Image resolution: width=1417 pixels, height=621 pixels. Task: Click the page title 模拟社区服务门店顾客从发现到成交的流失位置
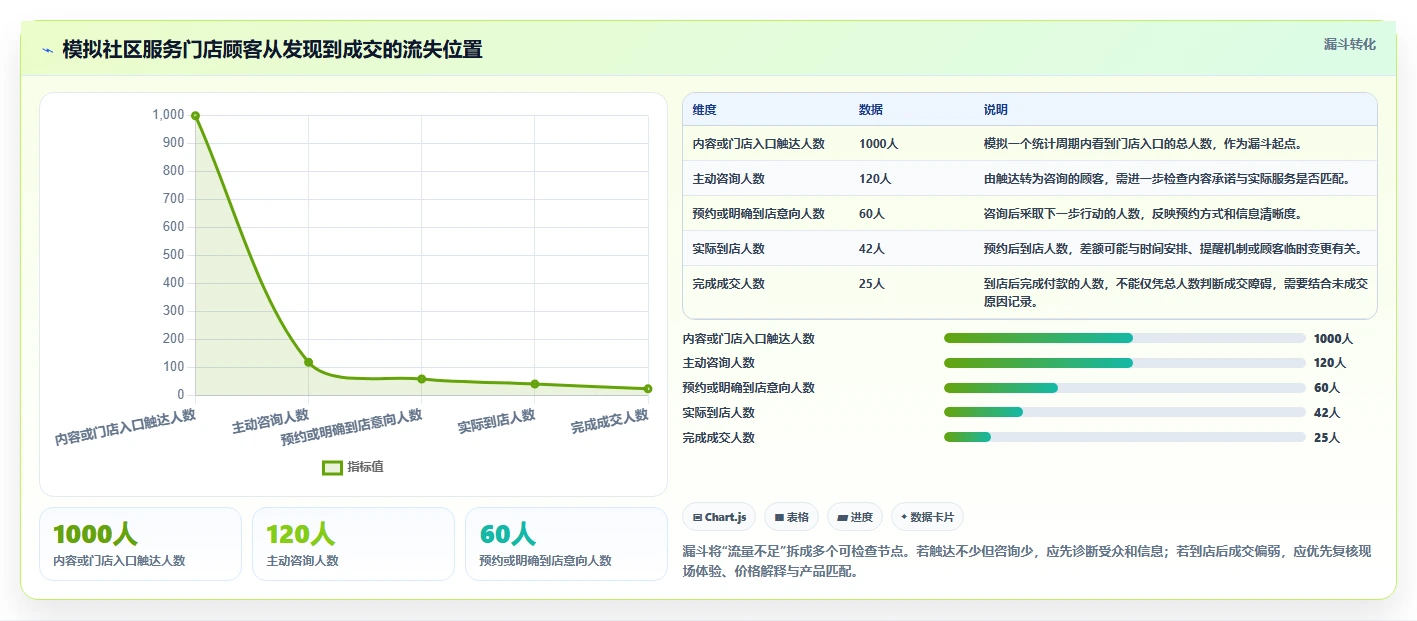tap(272, 50)
